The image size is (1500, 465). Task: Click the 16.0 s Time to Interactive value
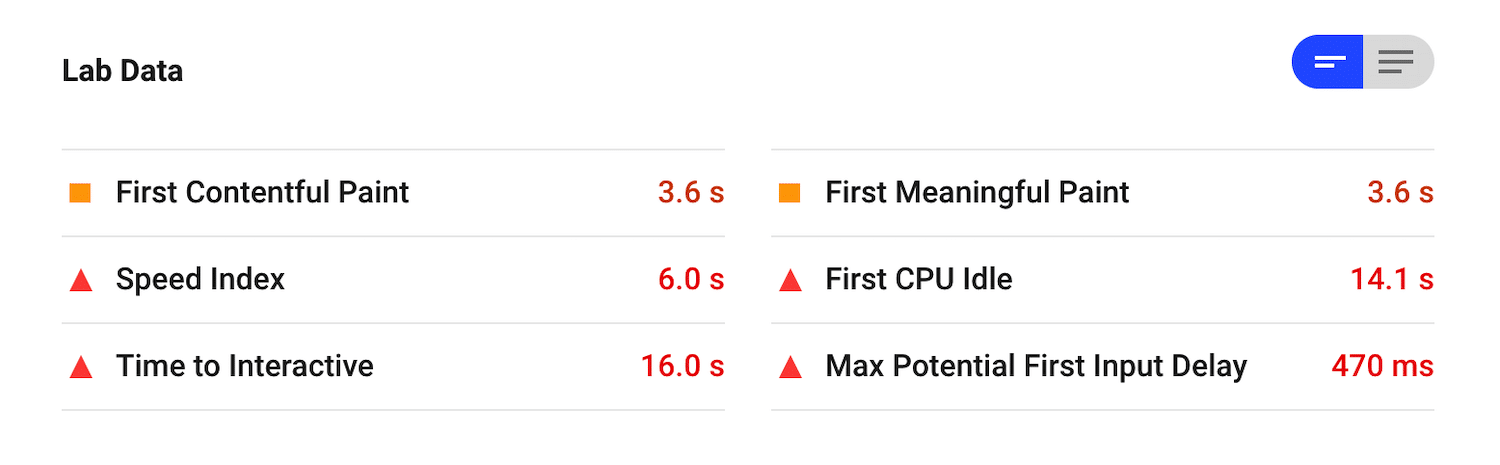coord(682,366)
